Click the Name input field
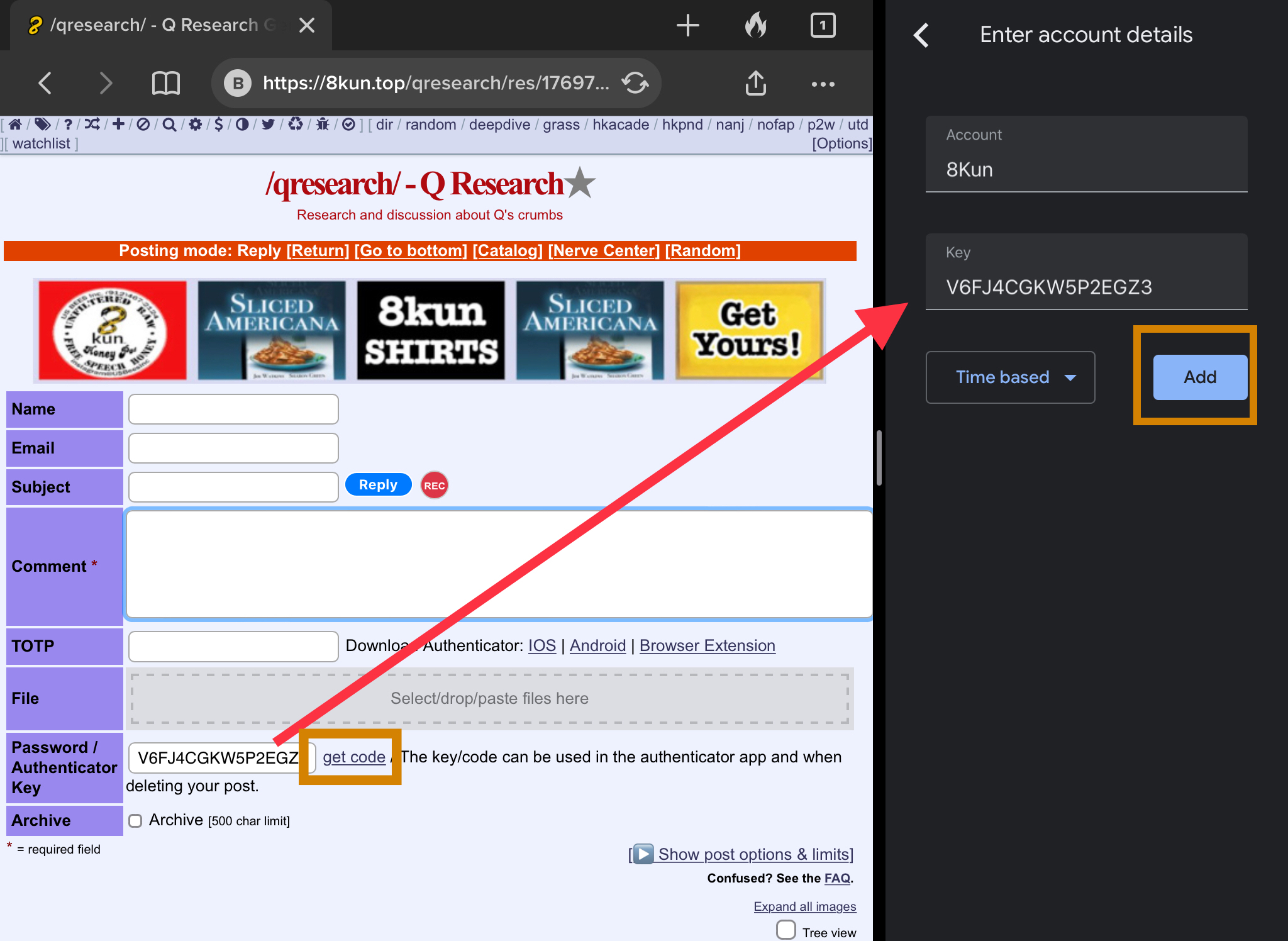 pyautogui.click(x=233, y=409)
